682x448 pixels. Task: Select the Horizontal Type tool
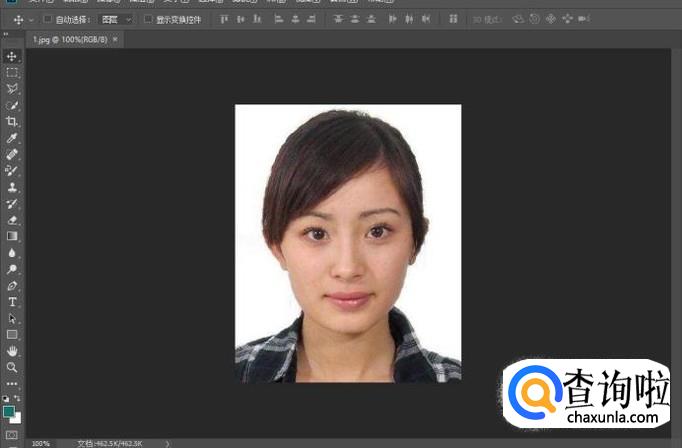tap(12, 301)
